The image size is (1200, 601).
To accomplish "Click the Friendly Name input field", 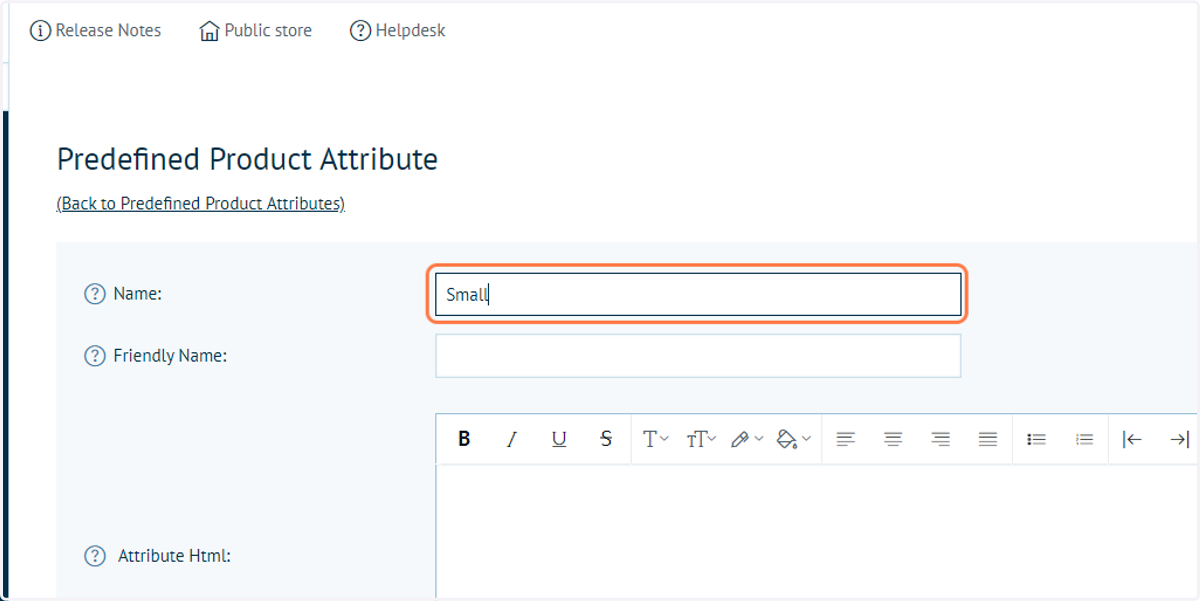I will pos(698,356).
